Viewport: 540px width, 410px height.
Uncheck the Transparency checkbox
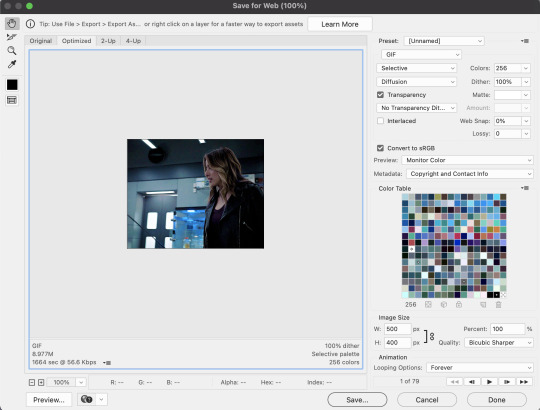click(380, 95)
